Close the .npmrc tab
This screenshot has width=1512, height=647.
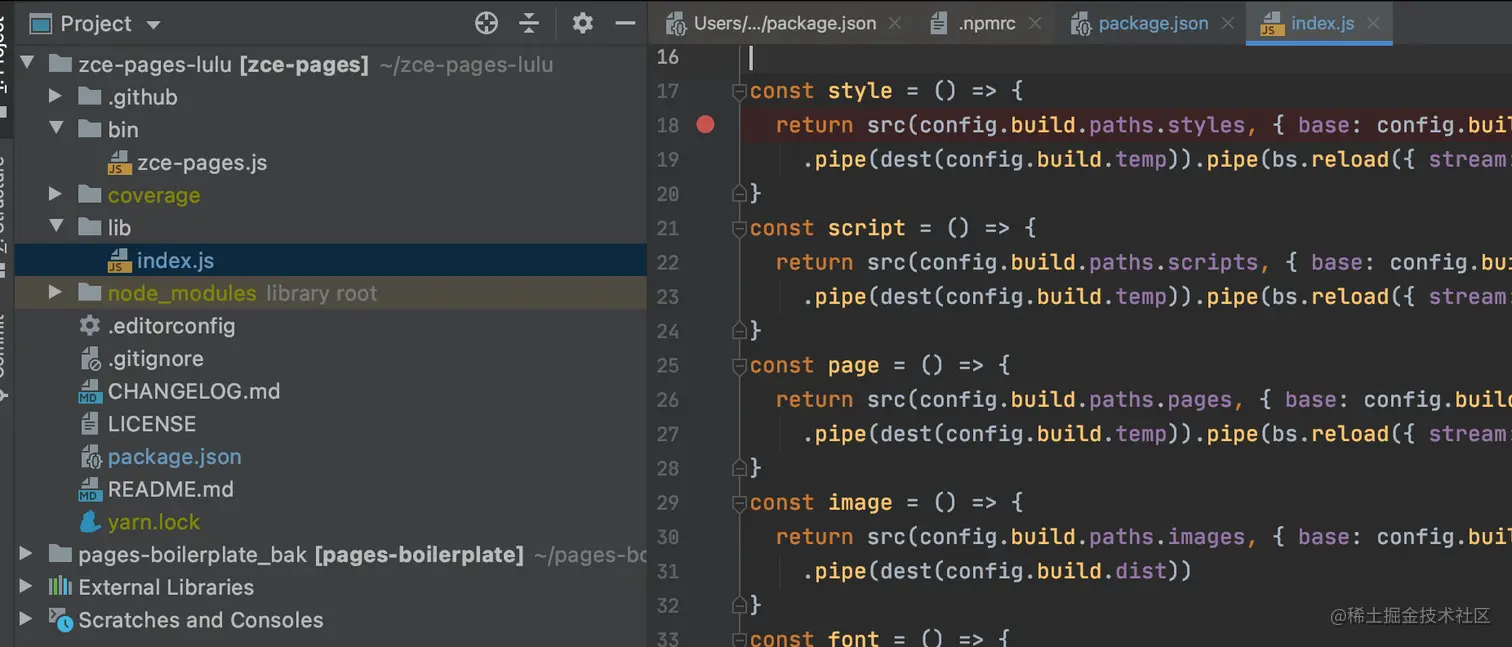point(1034,23)
